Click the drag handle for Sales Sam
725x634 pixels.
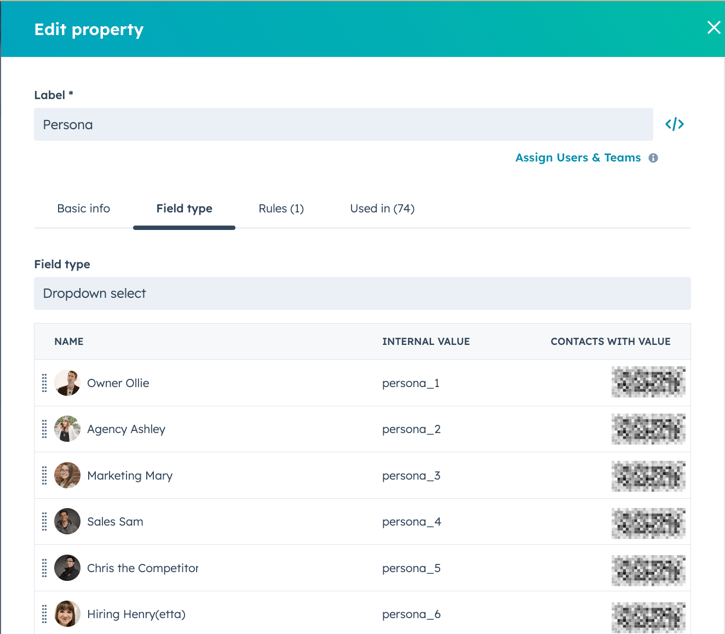pyautogui.click(x=44, y=522)
